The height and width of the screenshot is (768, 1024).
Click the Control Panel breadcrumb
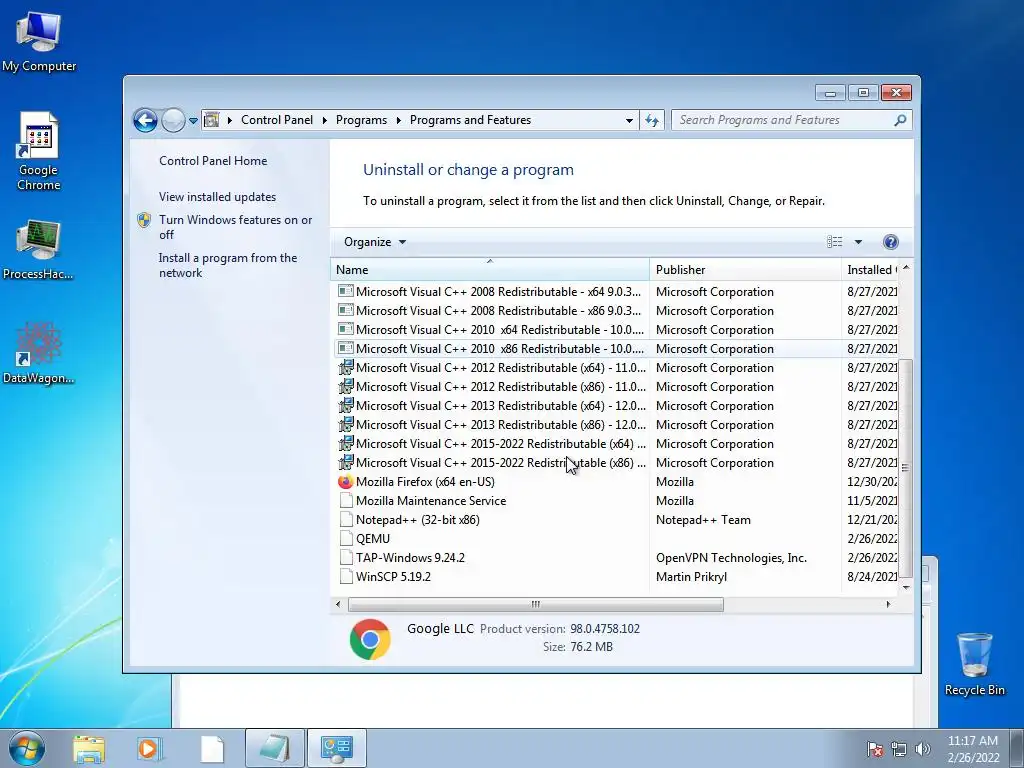pos(277,120)
